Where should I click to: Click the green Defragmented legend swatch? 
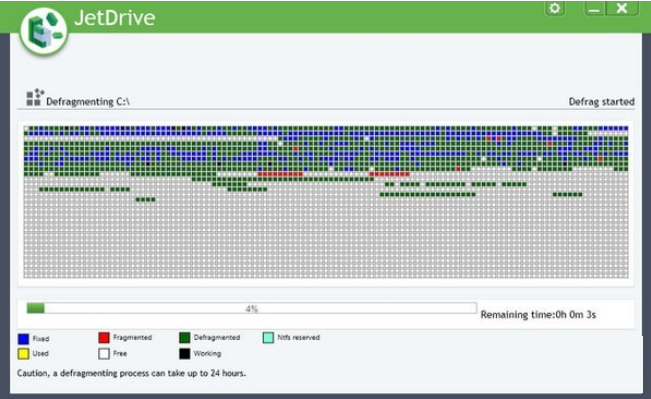click(184, 338)
